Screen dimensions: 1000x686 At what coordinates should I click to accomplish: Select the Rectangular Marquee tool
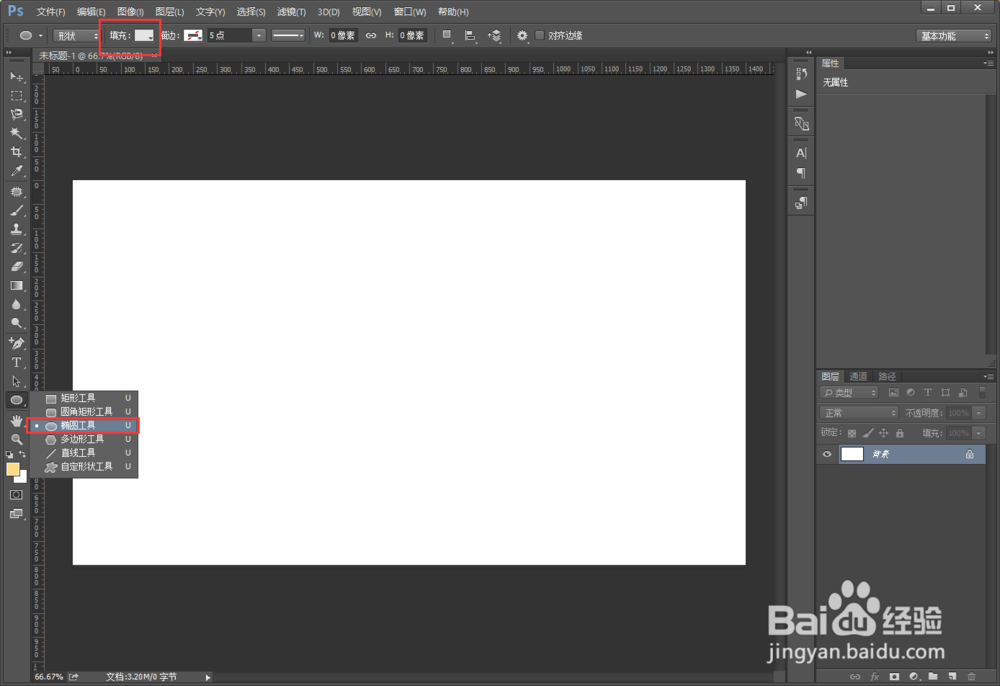point(16,96)
